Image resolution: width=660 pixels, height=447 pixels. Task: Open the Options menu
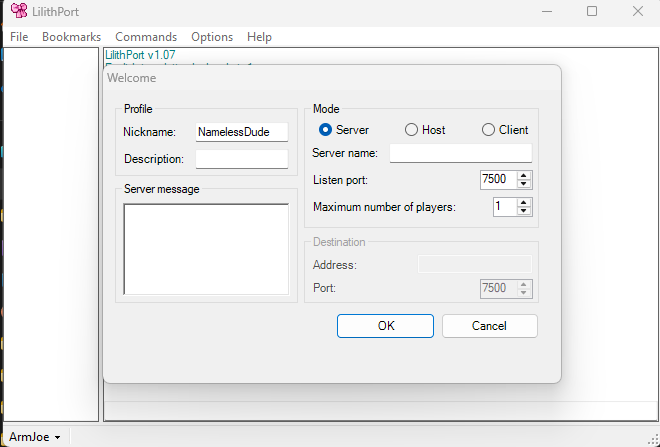click(212, 37)
